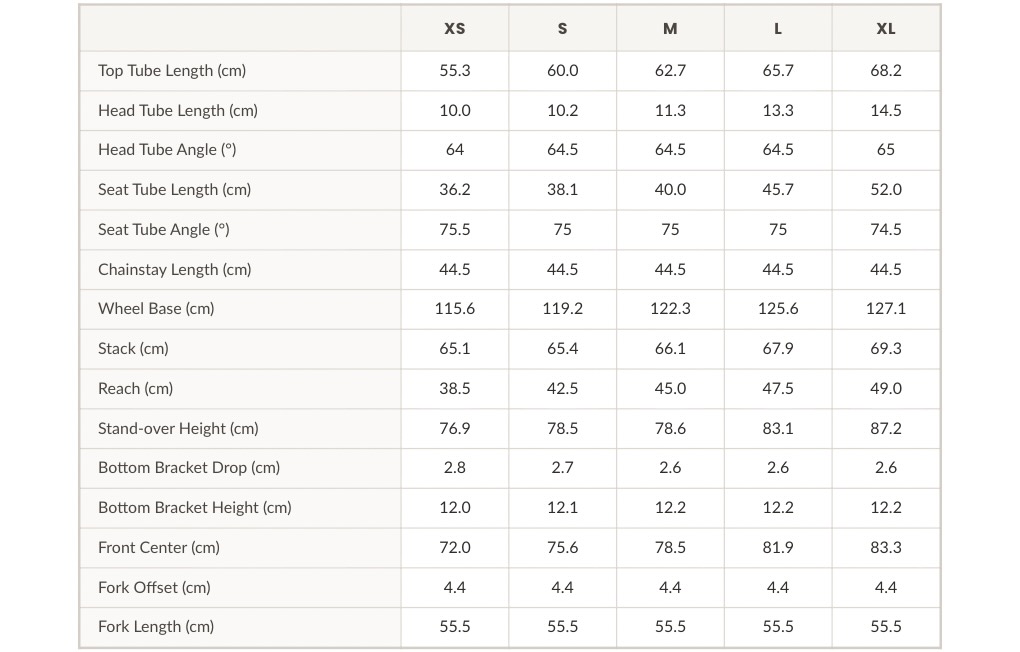Click the Stack value 65.1 for XS
This screenshot has height=652, width=1020.
pyautogui.click(x=455, y=349)
